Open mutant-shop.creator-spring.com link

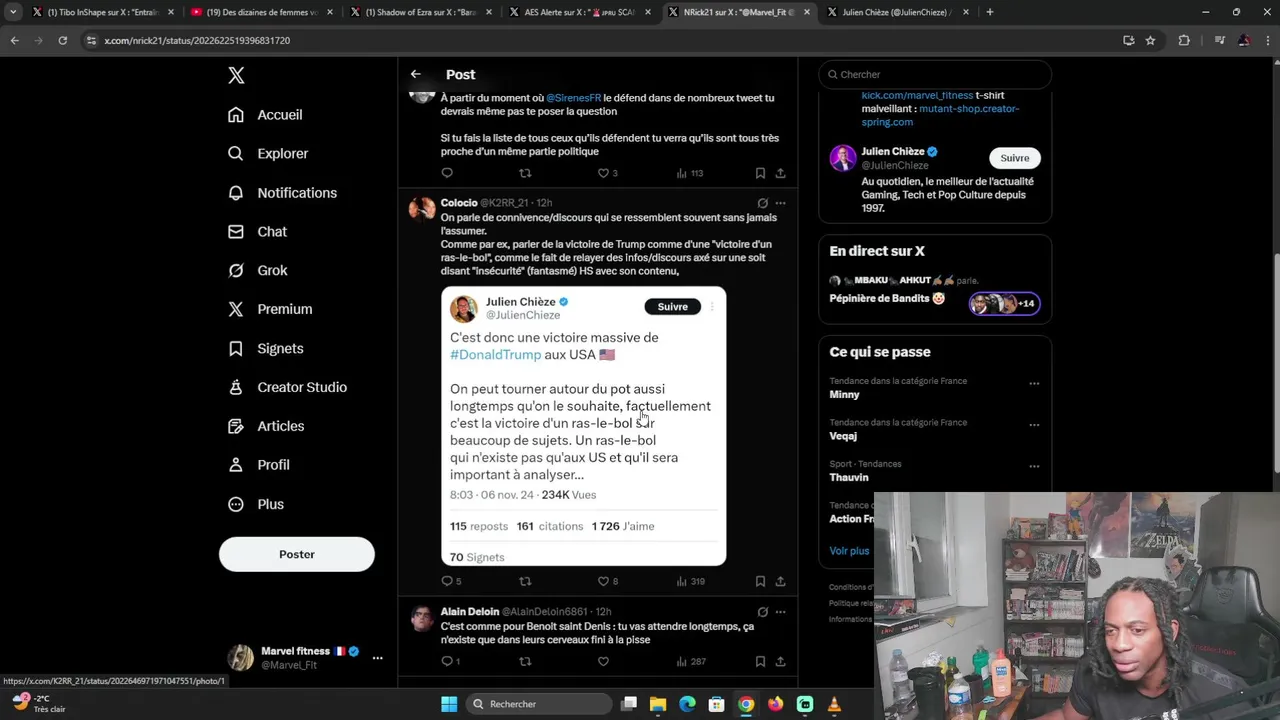point(940,115)
